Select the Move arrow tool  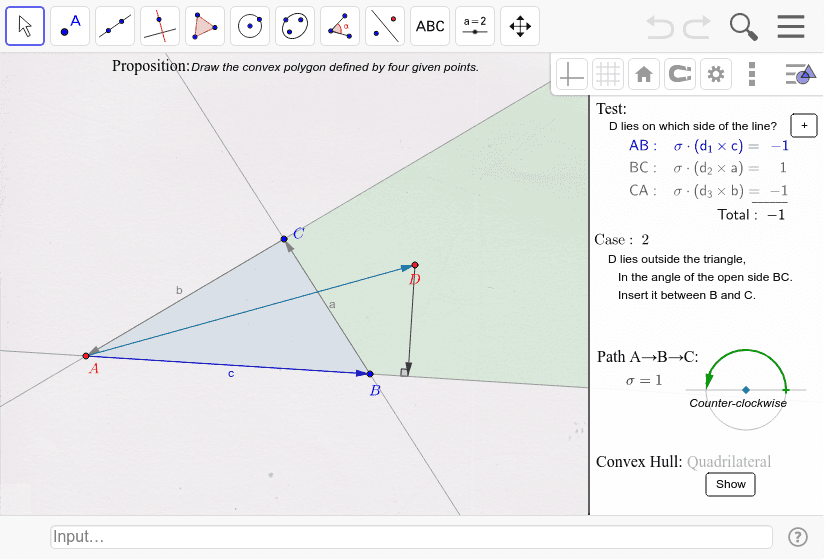coord(25,26)
